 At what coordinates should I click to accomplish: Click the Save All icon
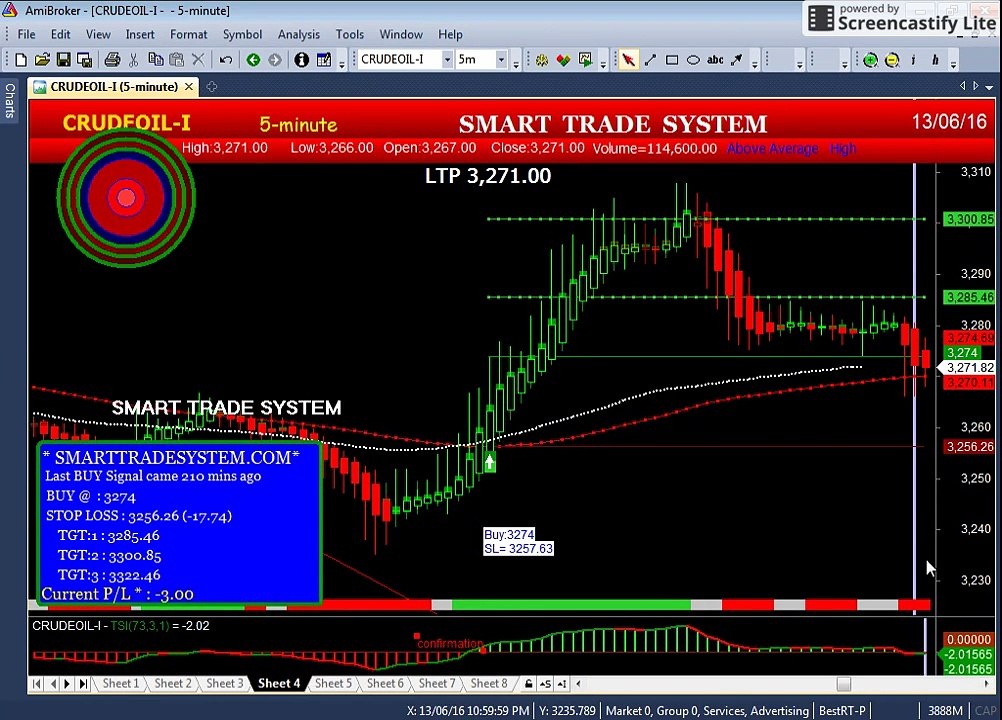pos(84,60)
